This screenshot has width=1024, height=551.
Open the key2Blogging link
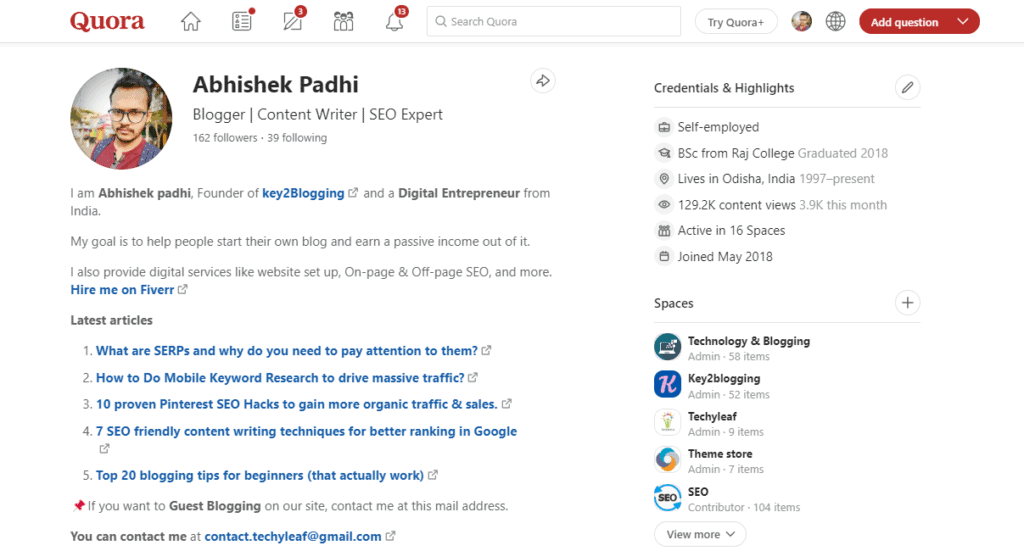coord(303,193)
